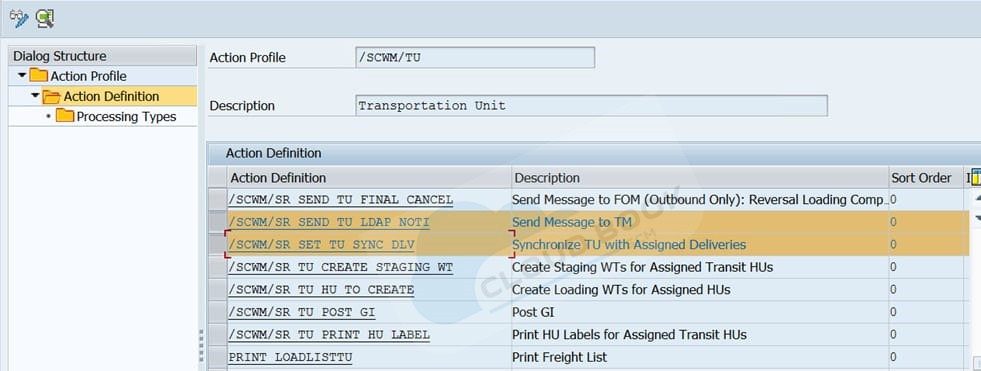Open /SCWM/SR_TU_PRINT_HU_LABEL action definition
Viewport: 981px width, 371px height.
329,335
